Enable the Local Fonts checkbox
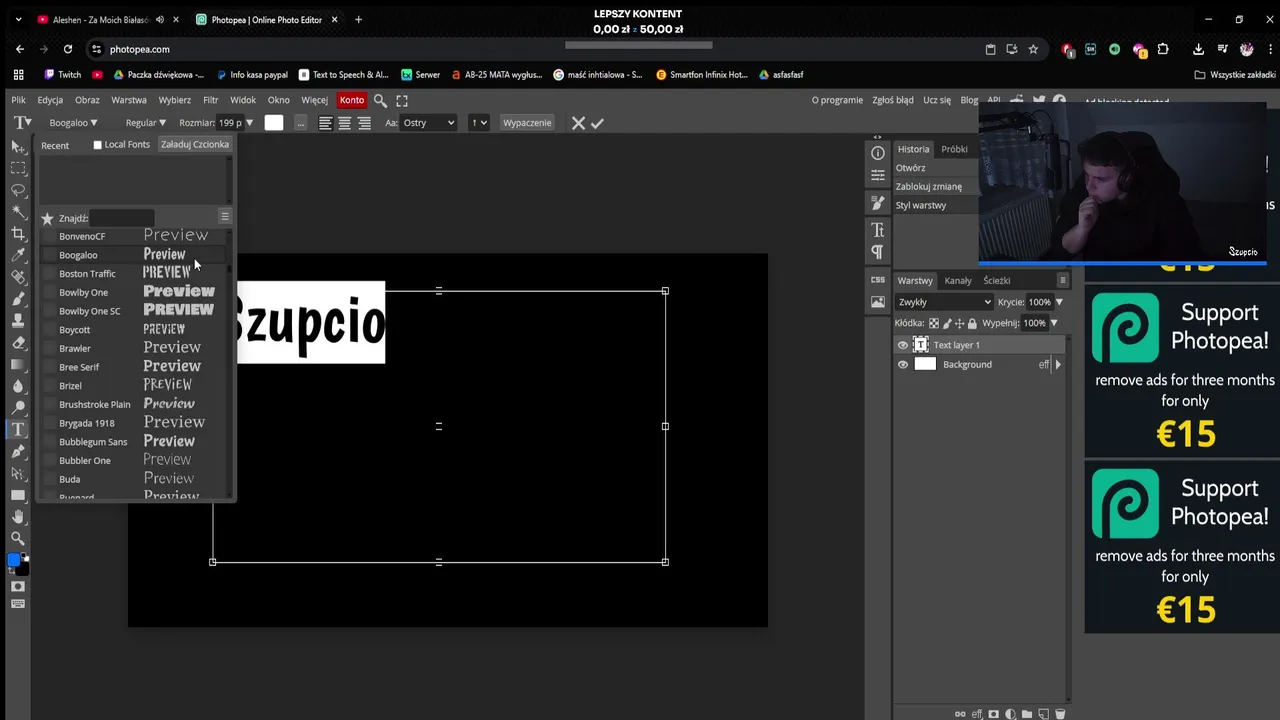Screen dimensions: 1280x720 (97, 145)
